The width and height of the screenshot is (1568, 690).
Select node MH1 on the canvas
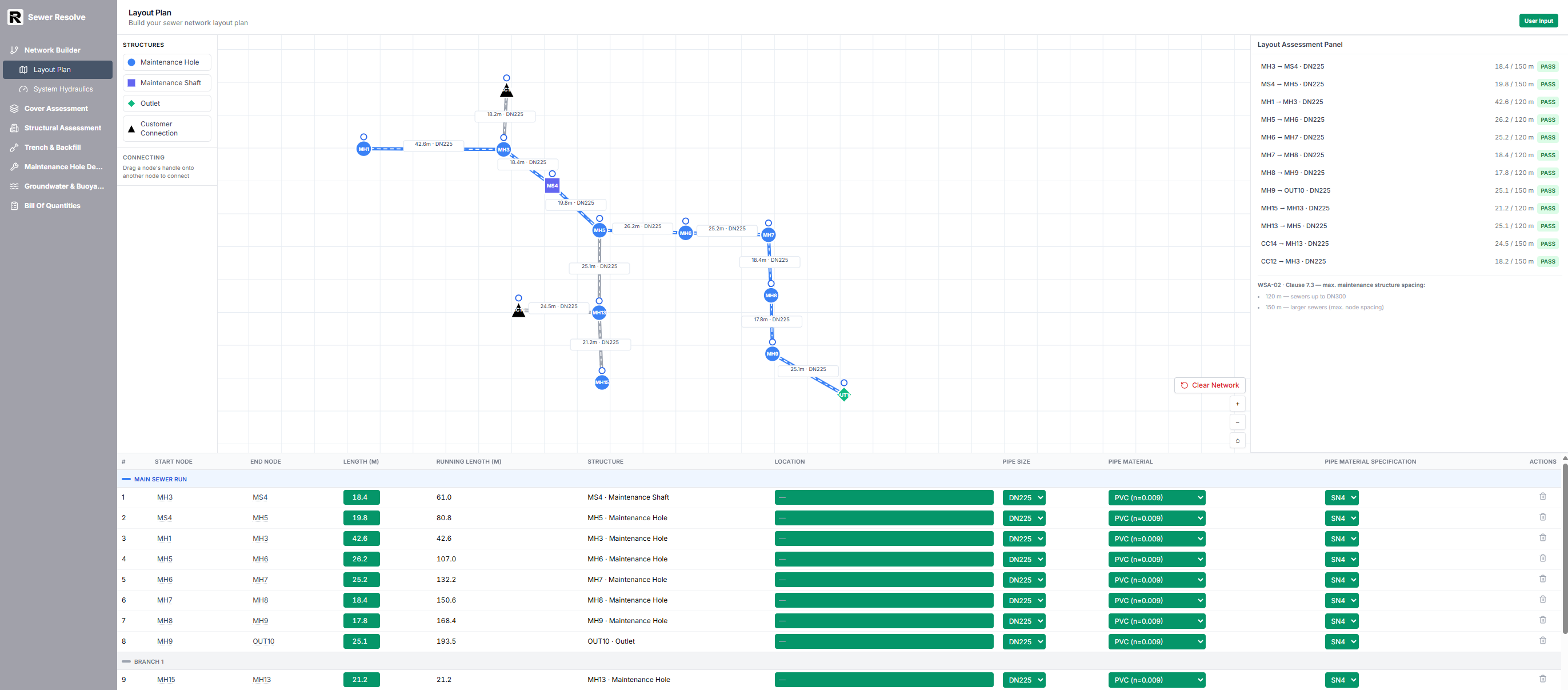(363, 149)
